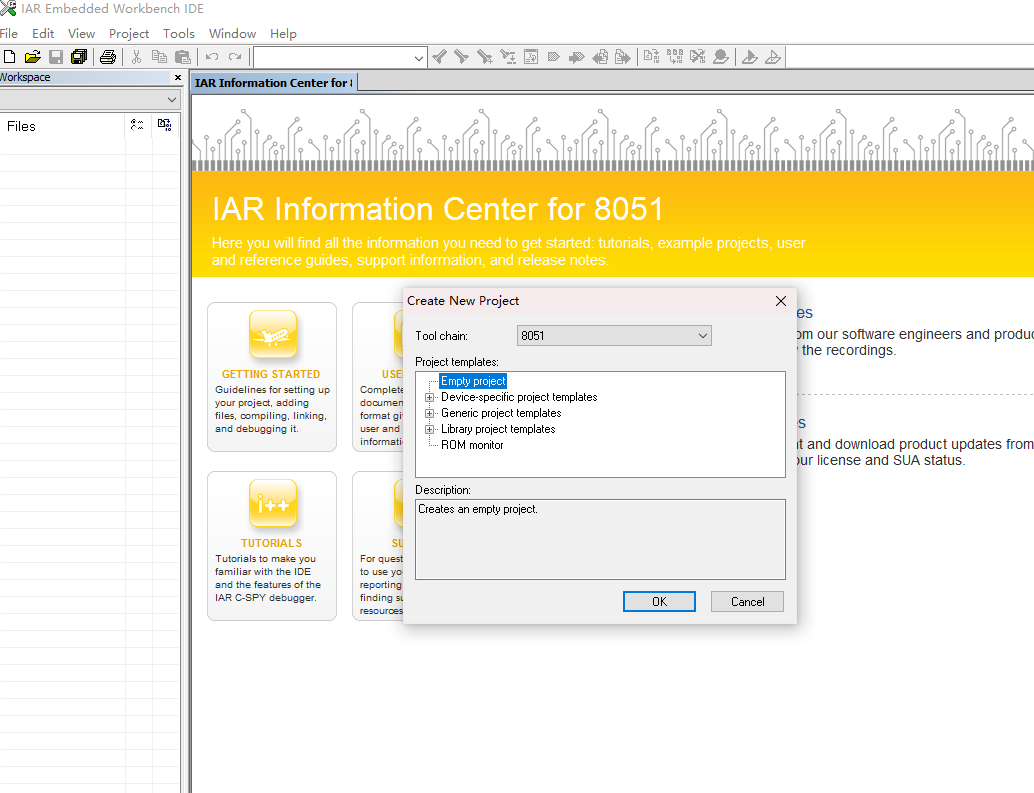
Task: Click the Find Next toolbar icon
Action: (x=462, y=57)
